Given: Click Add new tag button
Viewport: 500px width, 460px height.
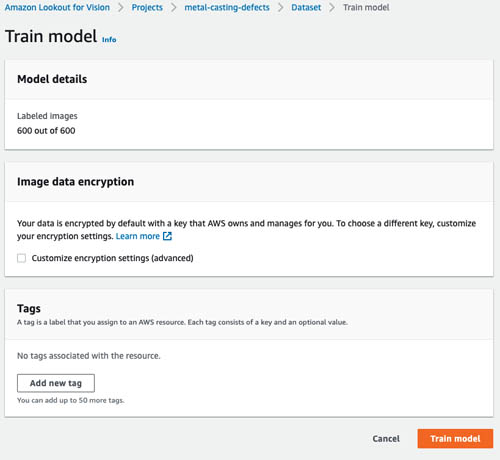Looking at the screenshot, I should (56, 383).
